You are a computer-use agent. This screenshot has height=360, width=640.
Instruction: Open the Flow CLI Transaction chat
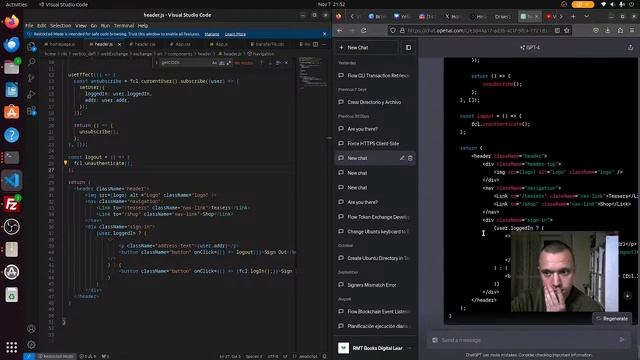click(375, 76)
